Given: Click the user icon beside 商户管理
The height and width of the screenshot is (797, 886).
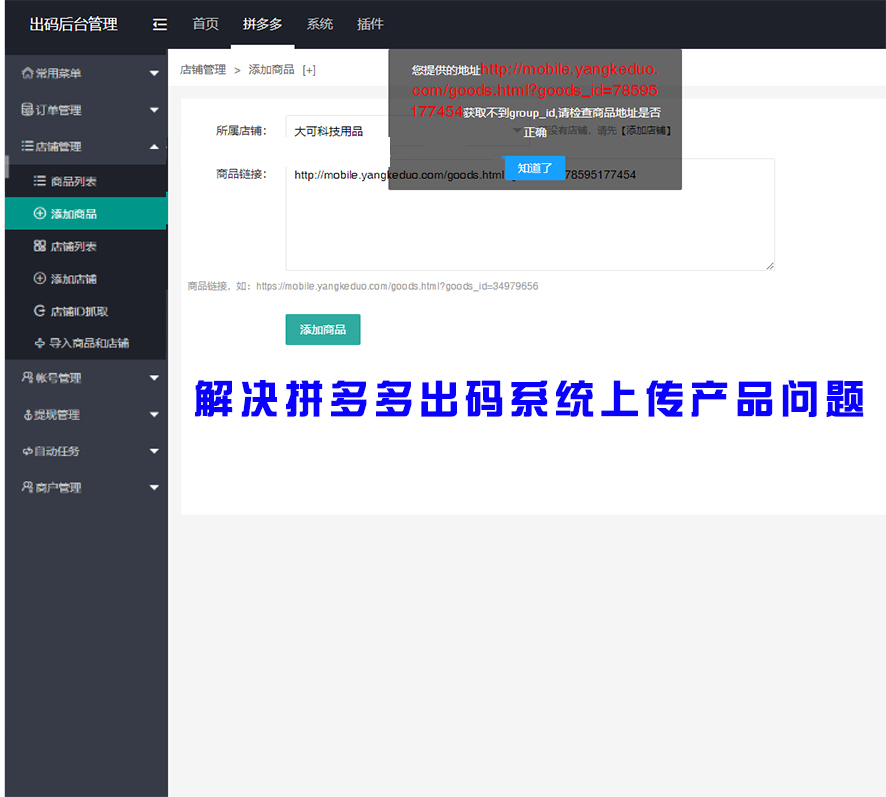Looking at the screenshot, I should tap(27, 487).
